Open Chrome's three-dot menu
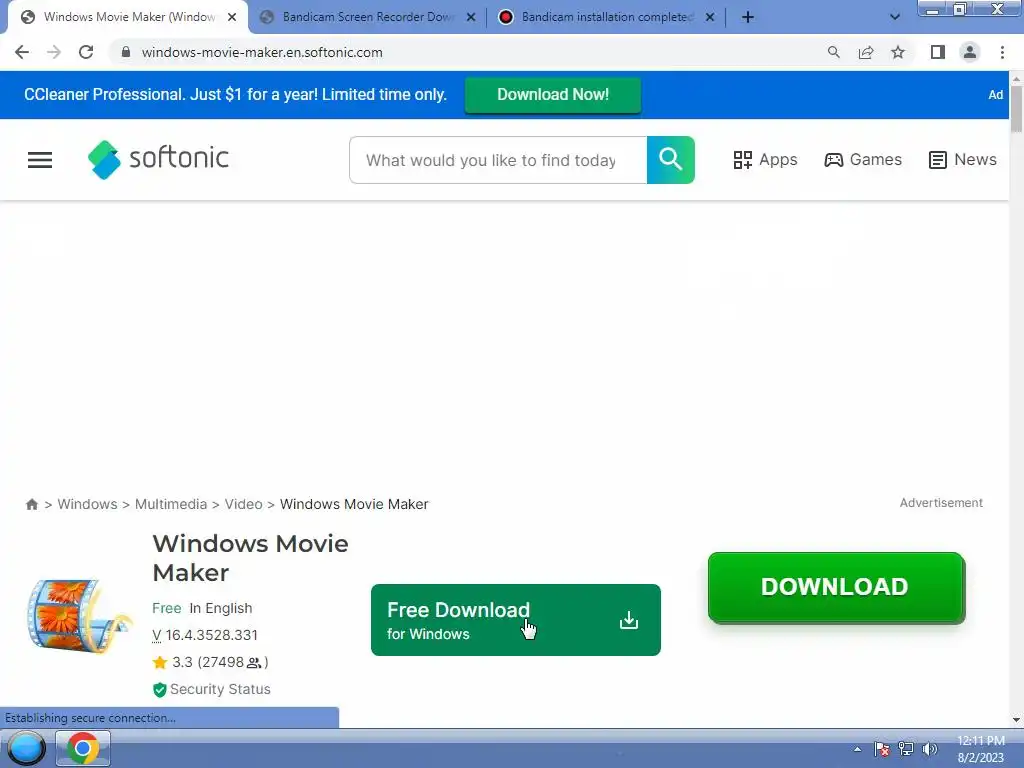The image size is (1024, 768). (x=1002, y=52)
